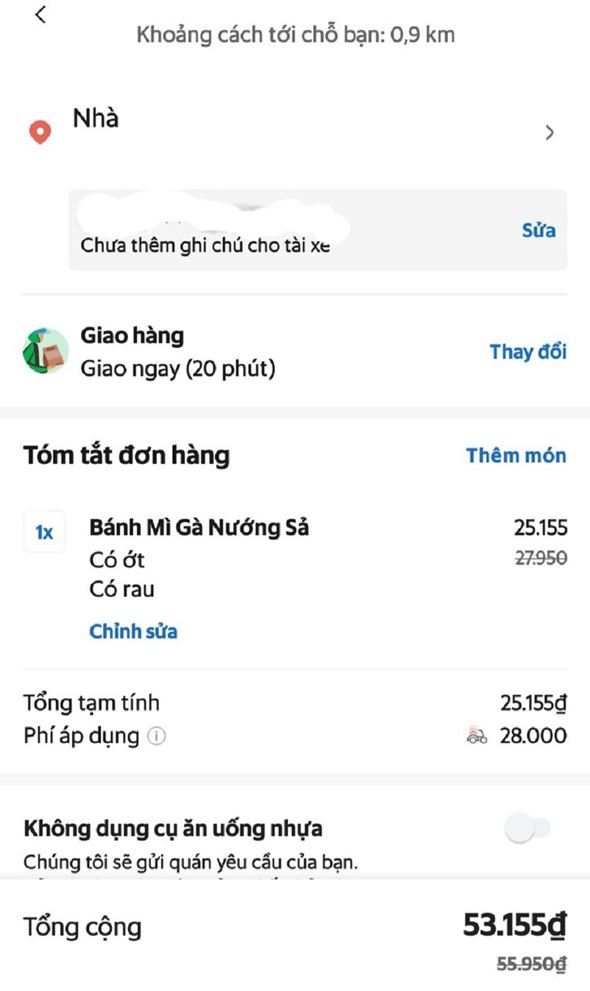Image resolution: width=590 pixels, height=991 pixels.
Task: Tap the Tóm tắt đơn hàng heading
Action: pyautogui.click(x=126, y=455)
